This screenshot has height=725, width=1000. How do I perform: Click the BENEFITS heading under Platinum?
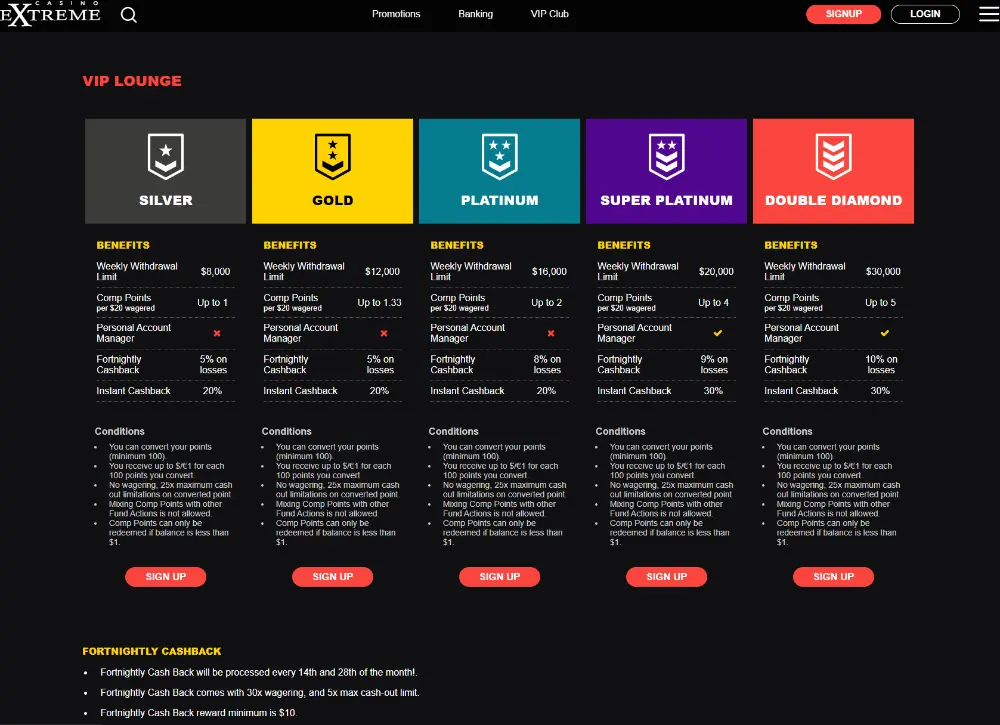pos(457,245)
